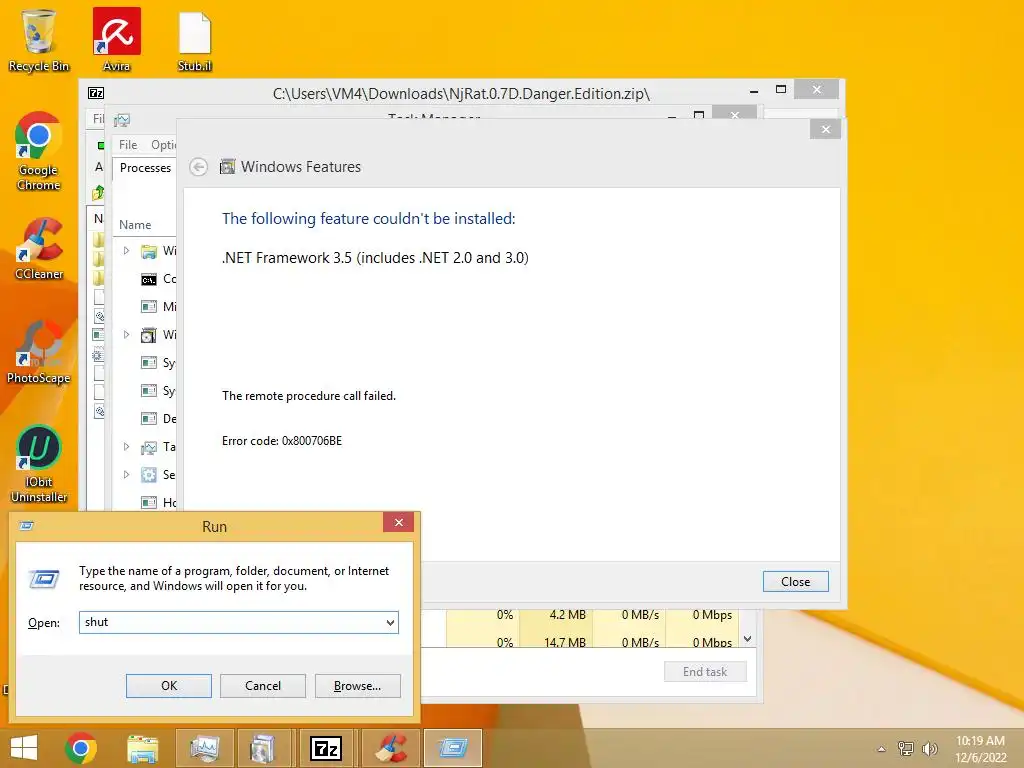Close the Windows Features error dialog
This screenshot has width=1024, height=768.
(795, 581)
